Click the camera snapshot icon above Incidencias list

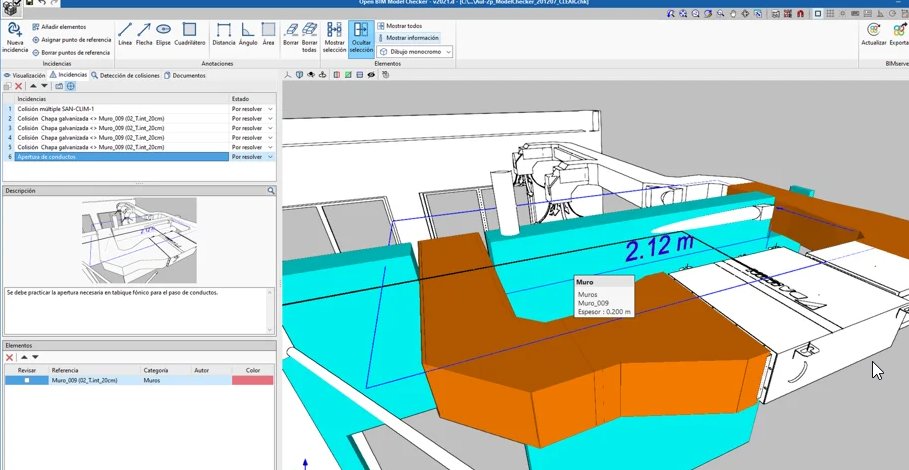[59, 86]
